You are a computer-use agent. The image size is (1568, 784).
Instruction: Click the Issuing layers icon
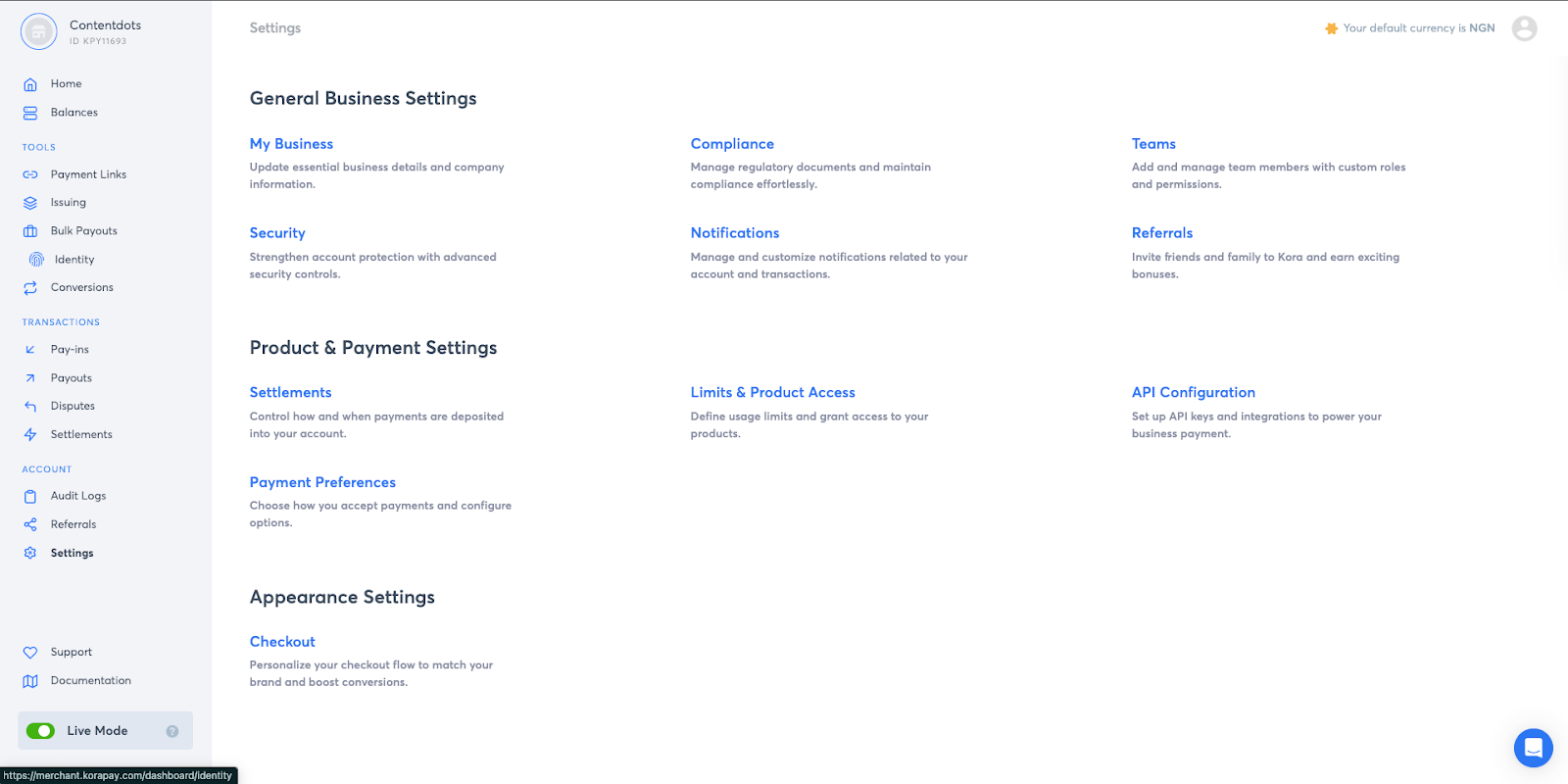pyautogui.click(x=30, y=203)
